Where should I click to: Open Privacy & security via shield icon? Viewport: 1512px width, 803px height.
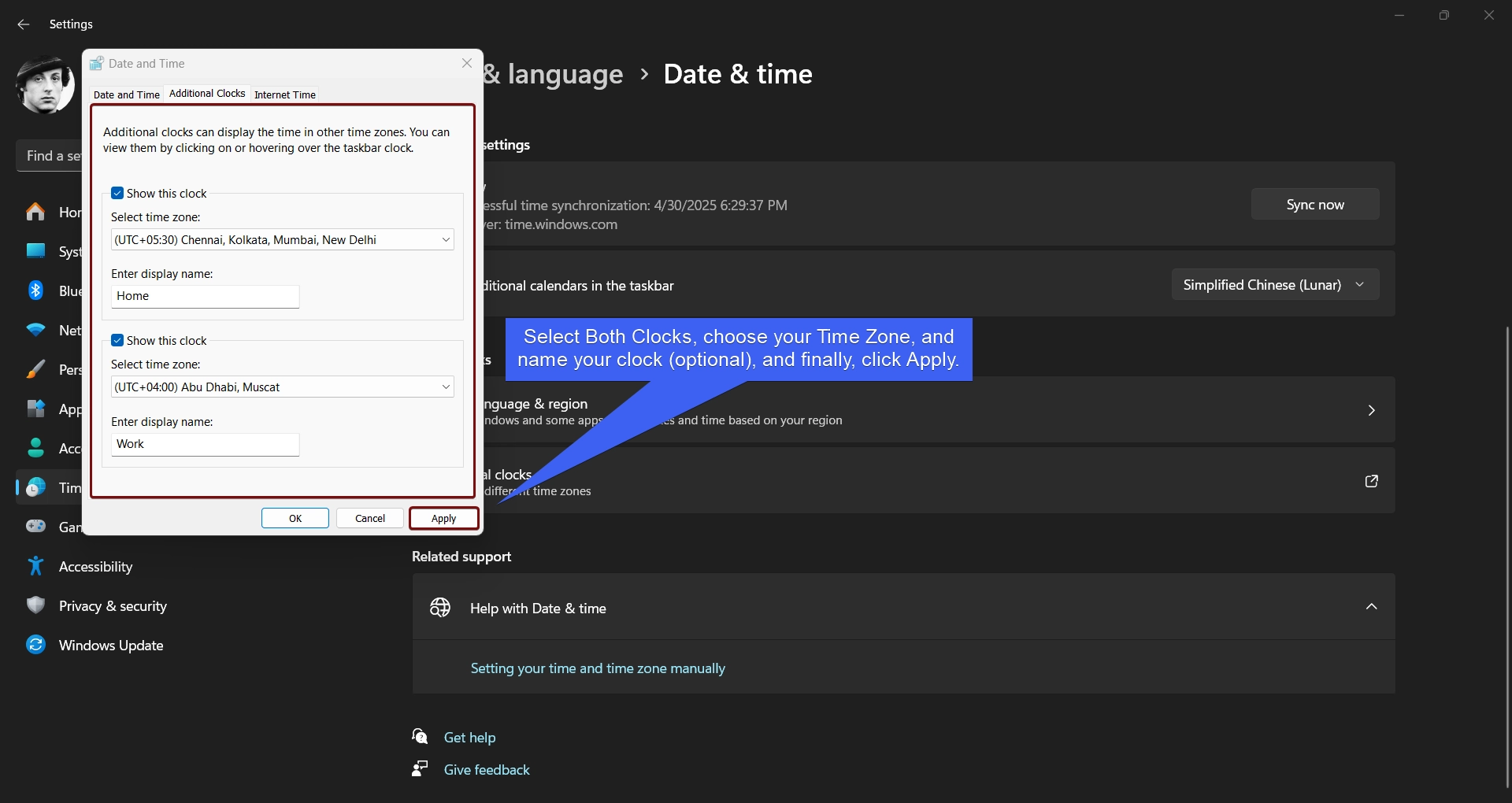click(x=35, y=605)
